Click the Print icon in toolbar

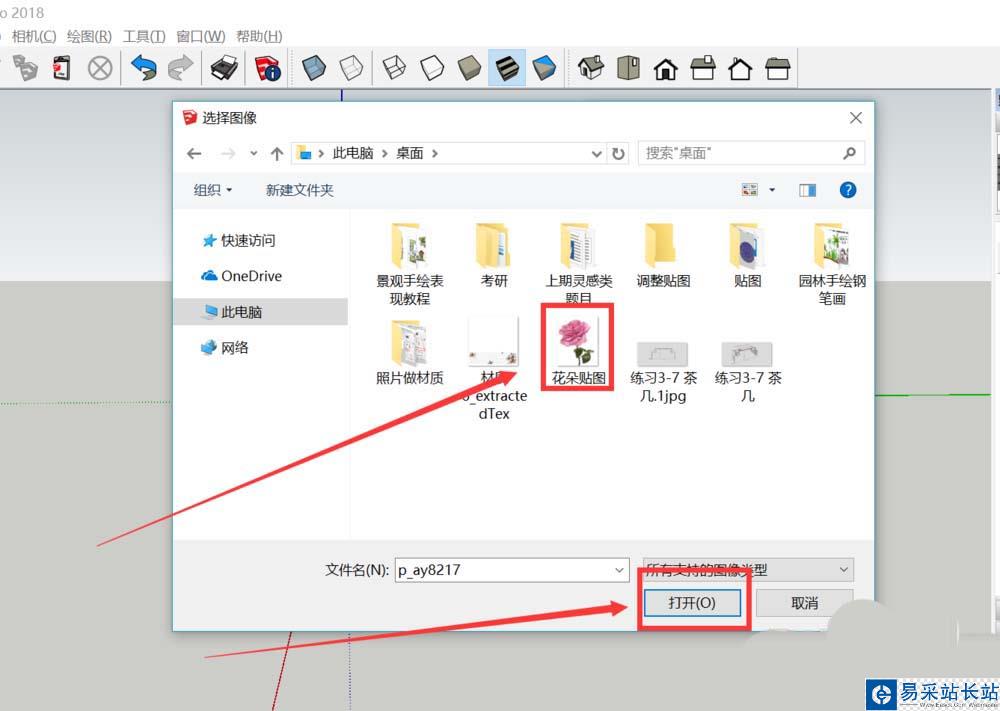point(224,68)
